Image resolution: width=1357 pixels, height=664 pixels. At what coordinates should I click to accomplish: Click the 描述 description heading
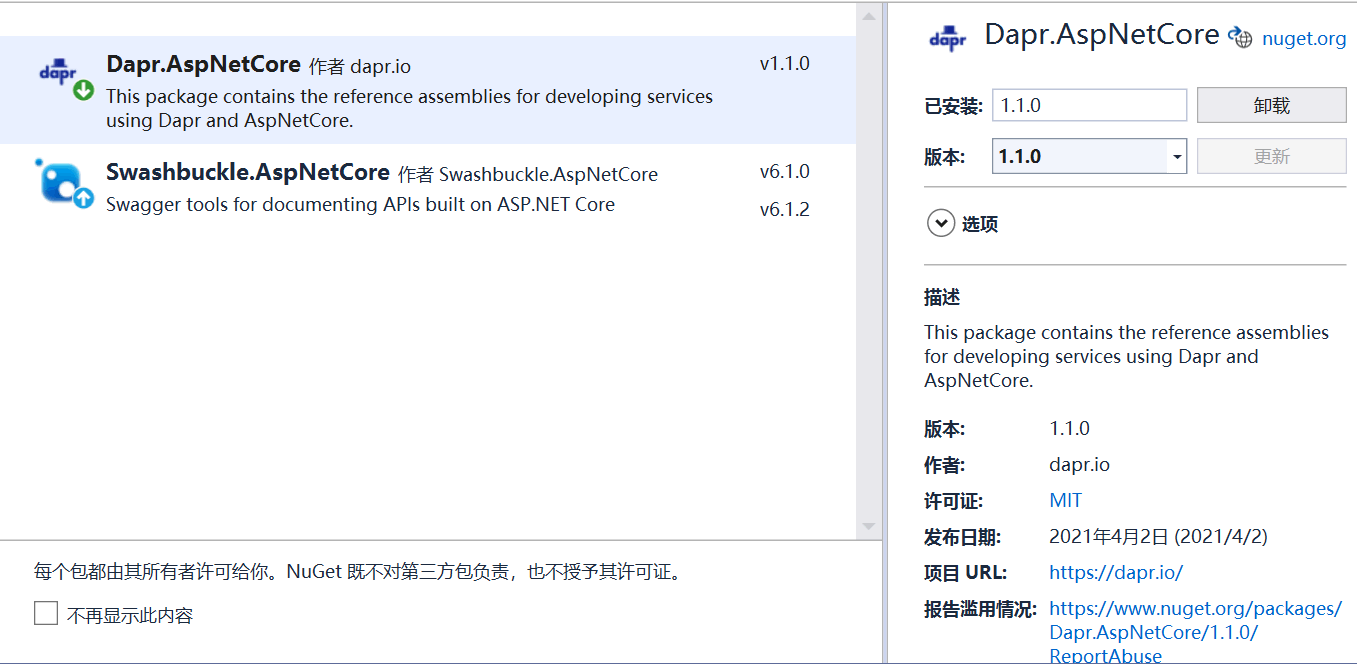[x=942, y=297]
